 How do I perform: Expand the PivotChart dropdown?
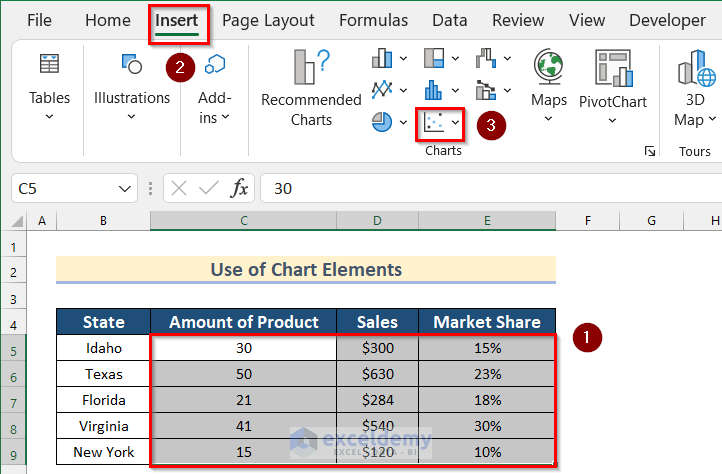pos(612,120)
